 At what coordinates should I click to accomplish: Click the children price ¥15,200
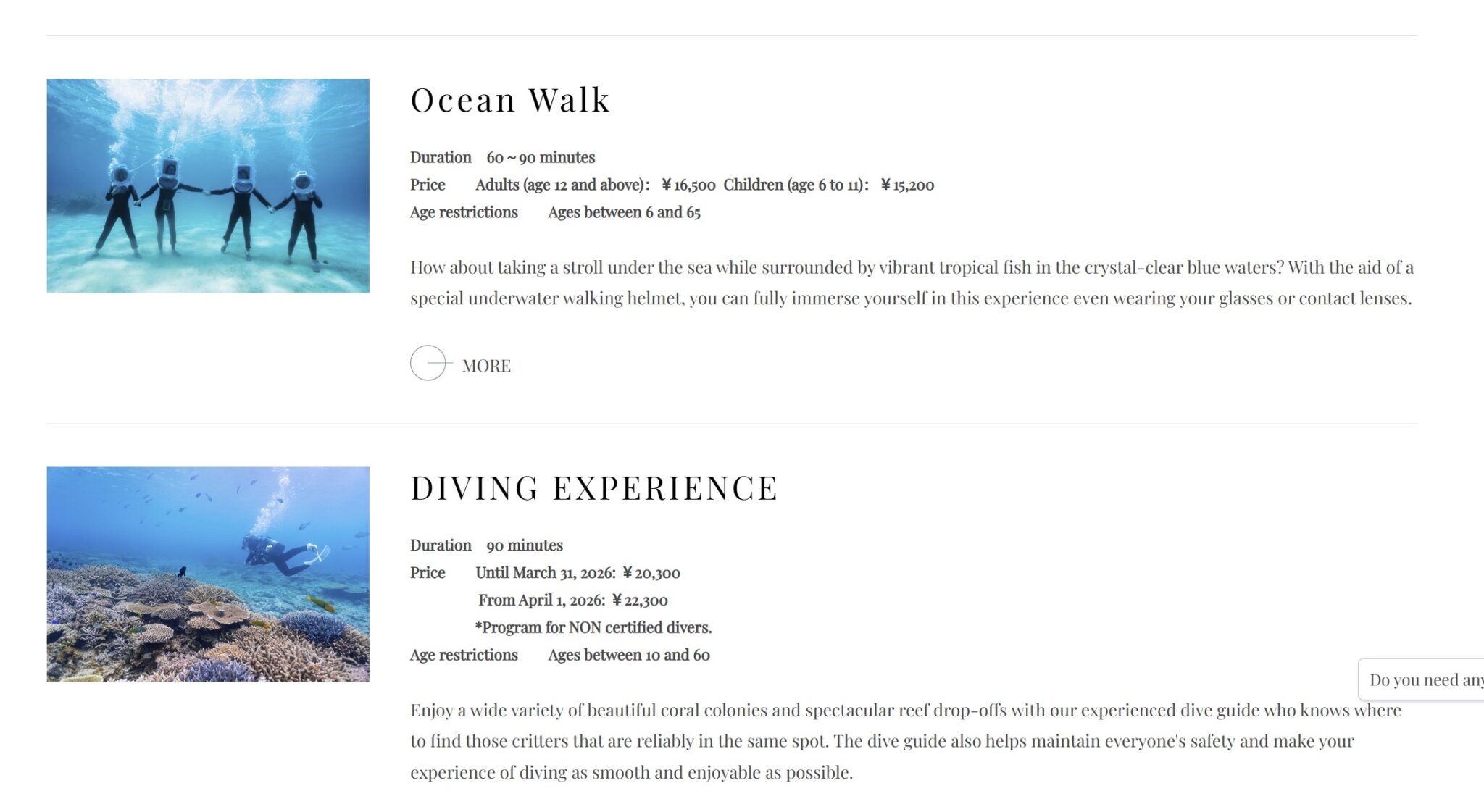tap(907, 185)
